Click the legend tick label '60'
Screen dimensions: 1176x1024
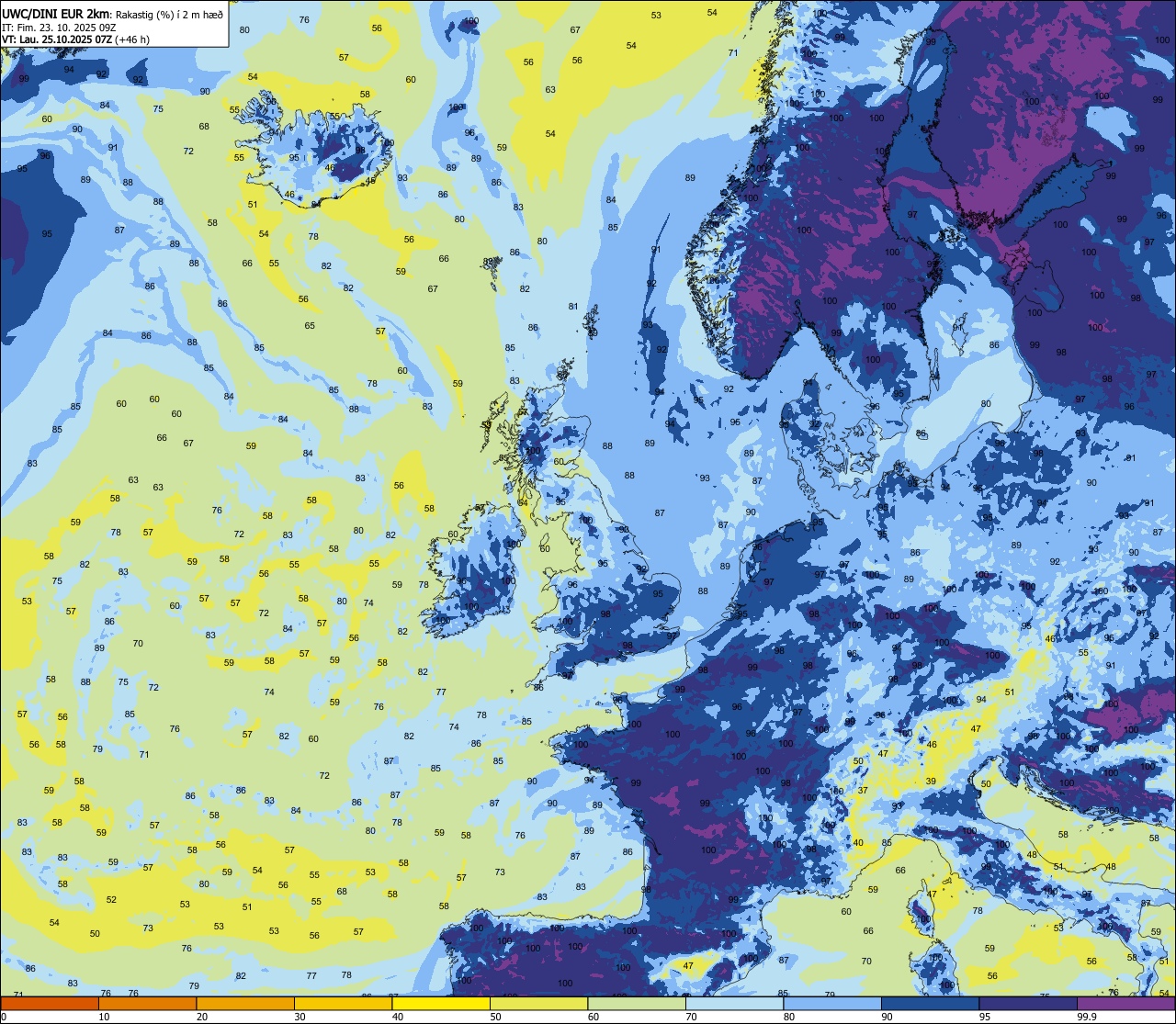594,1017
